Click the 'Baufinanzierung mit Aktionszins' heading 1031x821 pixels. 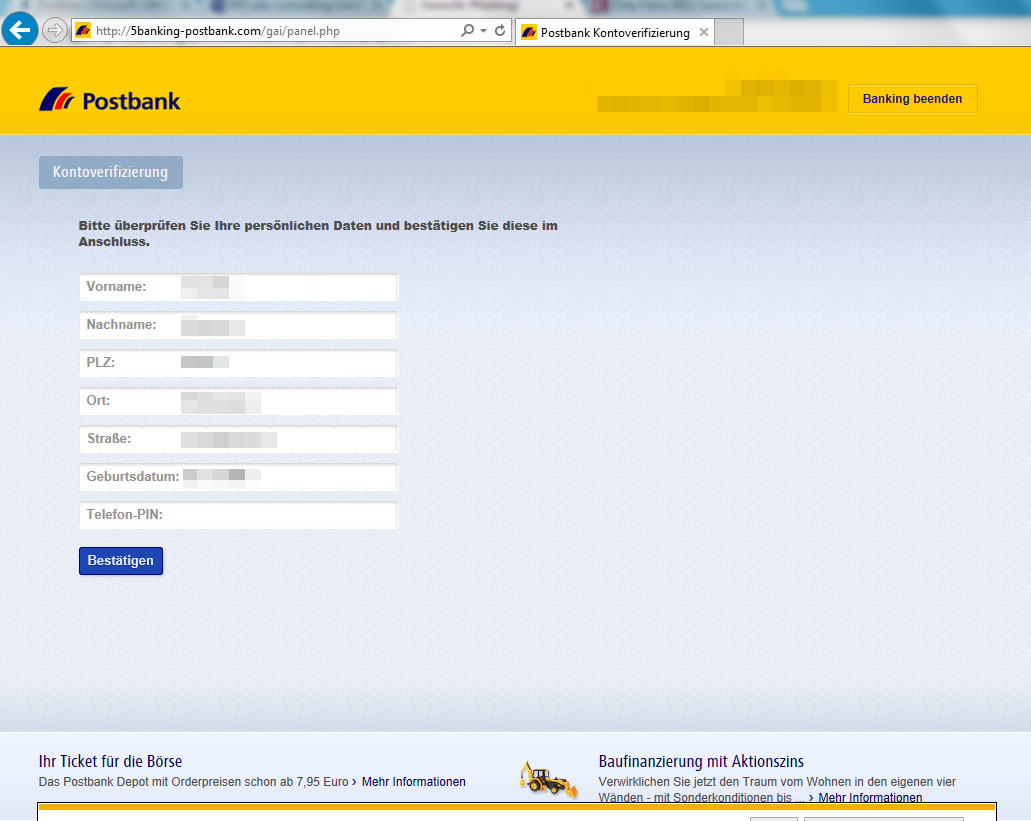[701, 761]
